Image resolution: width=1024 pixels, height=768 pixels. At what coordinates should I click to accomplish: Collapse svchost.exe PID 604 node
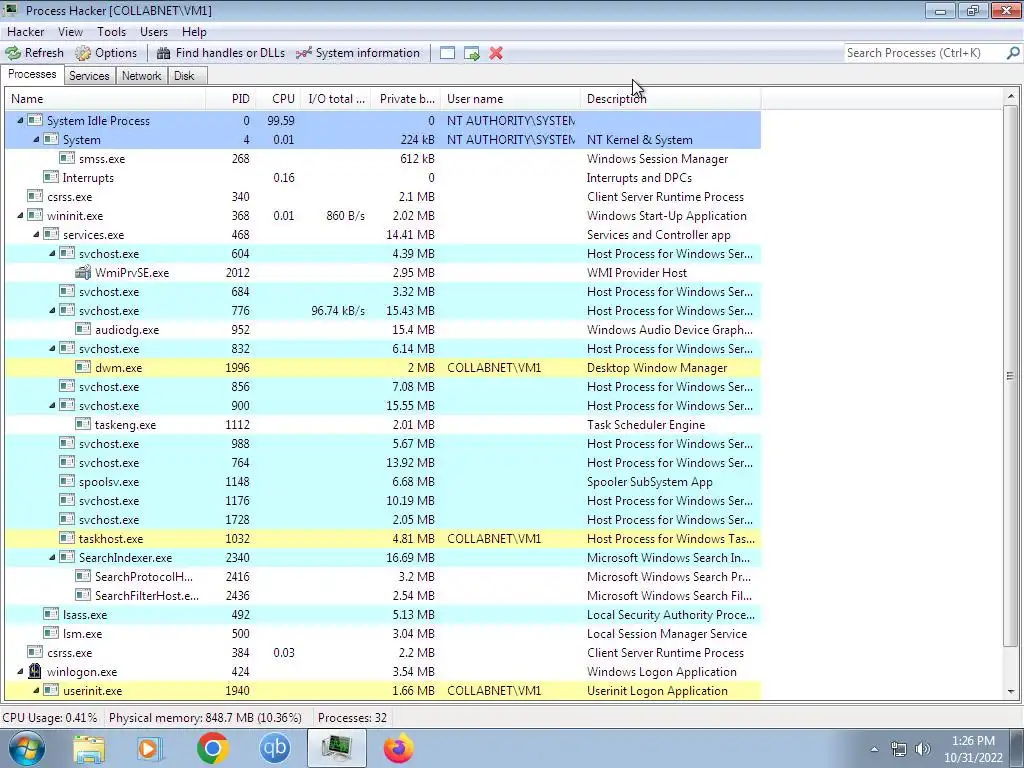coord(52,253)
